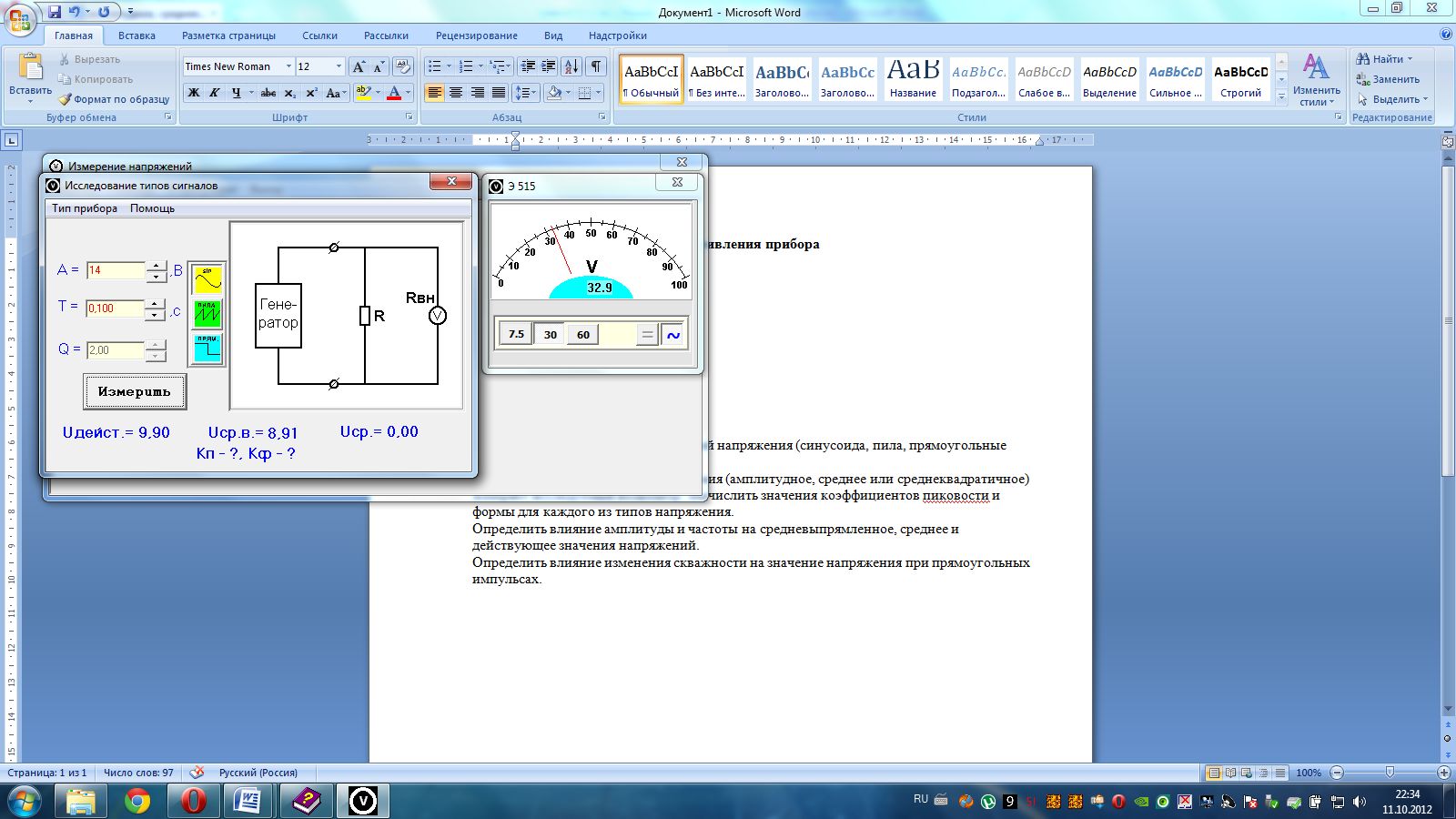The height and width of the screenshot is (819, 1456).
Task: Expand the styles gallery More arrow
Action: [x=1281, y=97]
